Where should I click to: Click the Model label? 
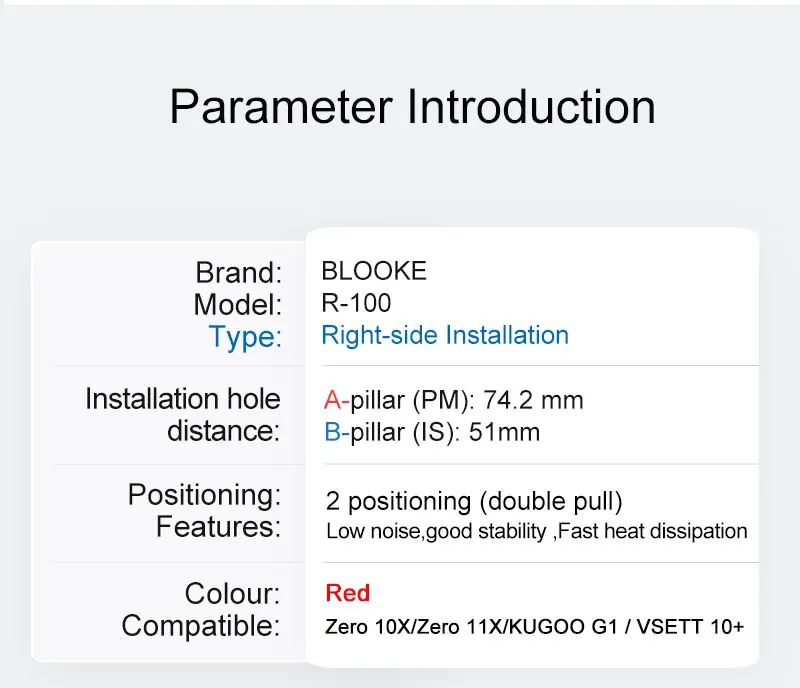(x=238, y=304)
